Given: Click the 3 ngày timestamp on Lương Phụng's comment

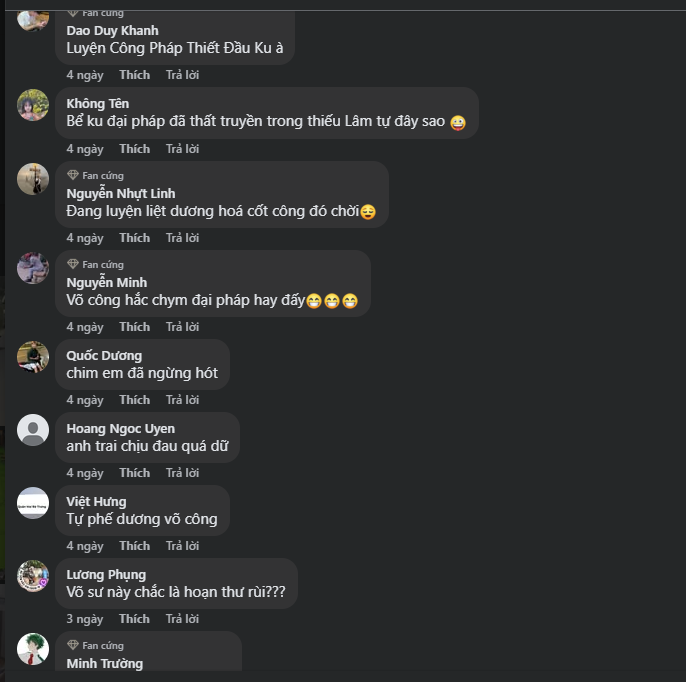Looking at the screenshot, I should pos(85,619).
